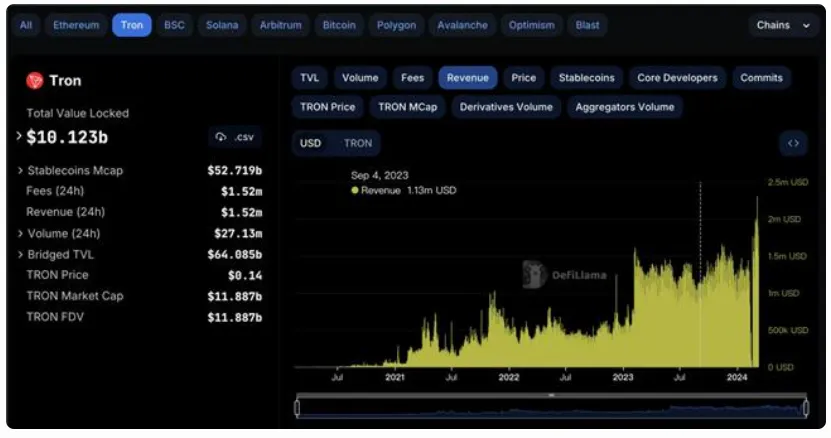Click the Bridged TVL value $64.085b

point(234,255)
